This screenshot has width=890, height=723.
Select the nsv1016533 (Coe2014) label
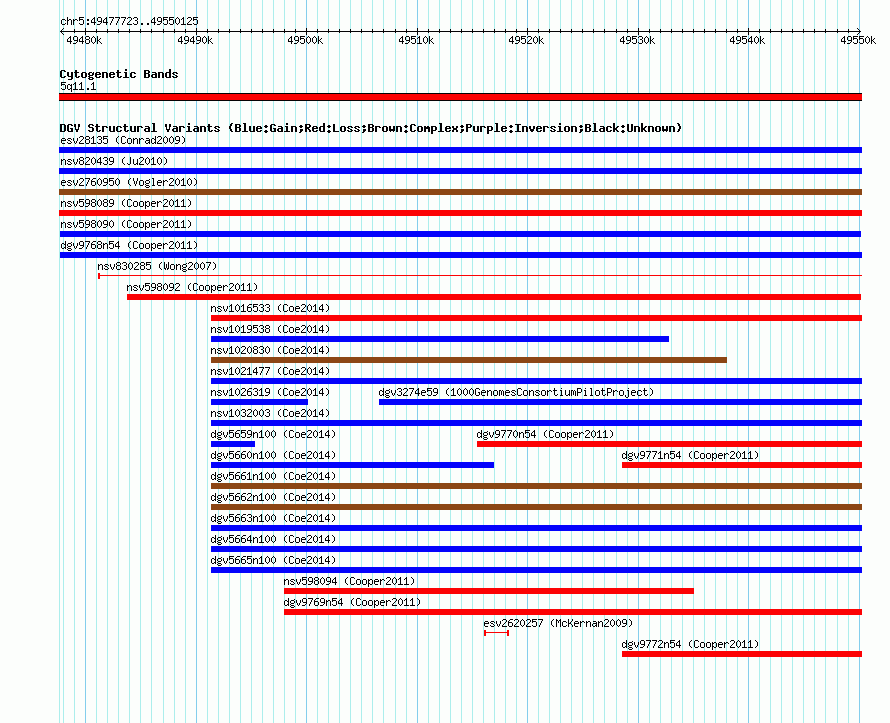(270, 308)
